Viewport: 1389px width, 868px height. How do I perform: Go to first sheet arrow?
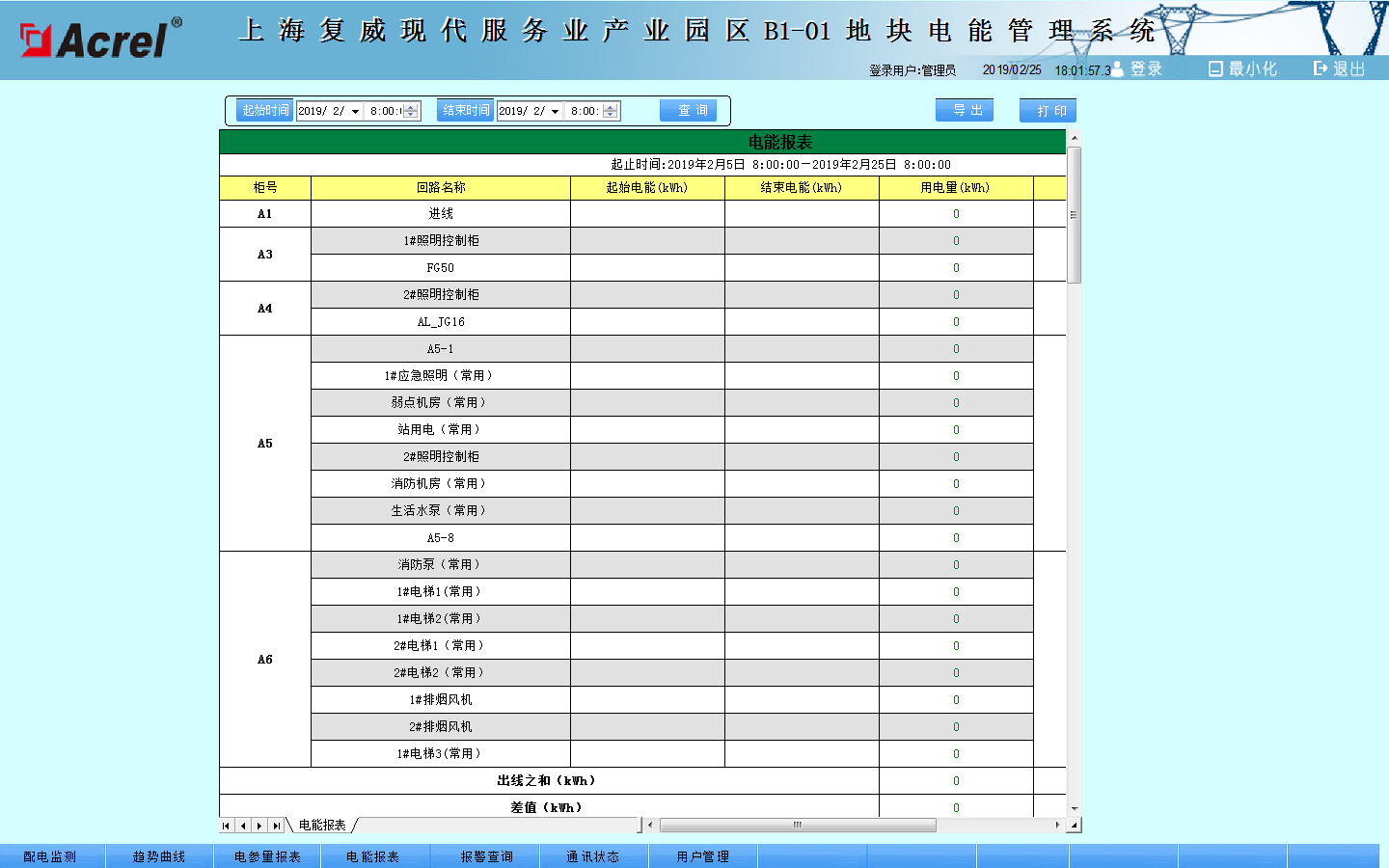227,826
